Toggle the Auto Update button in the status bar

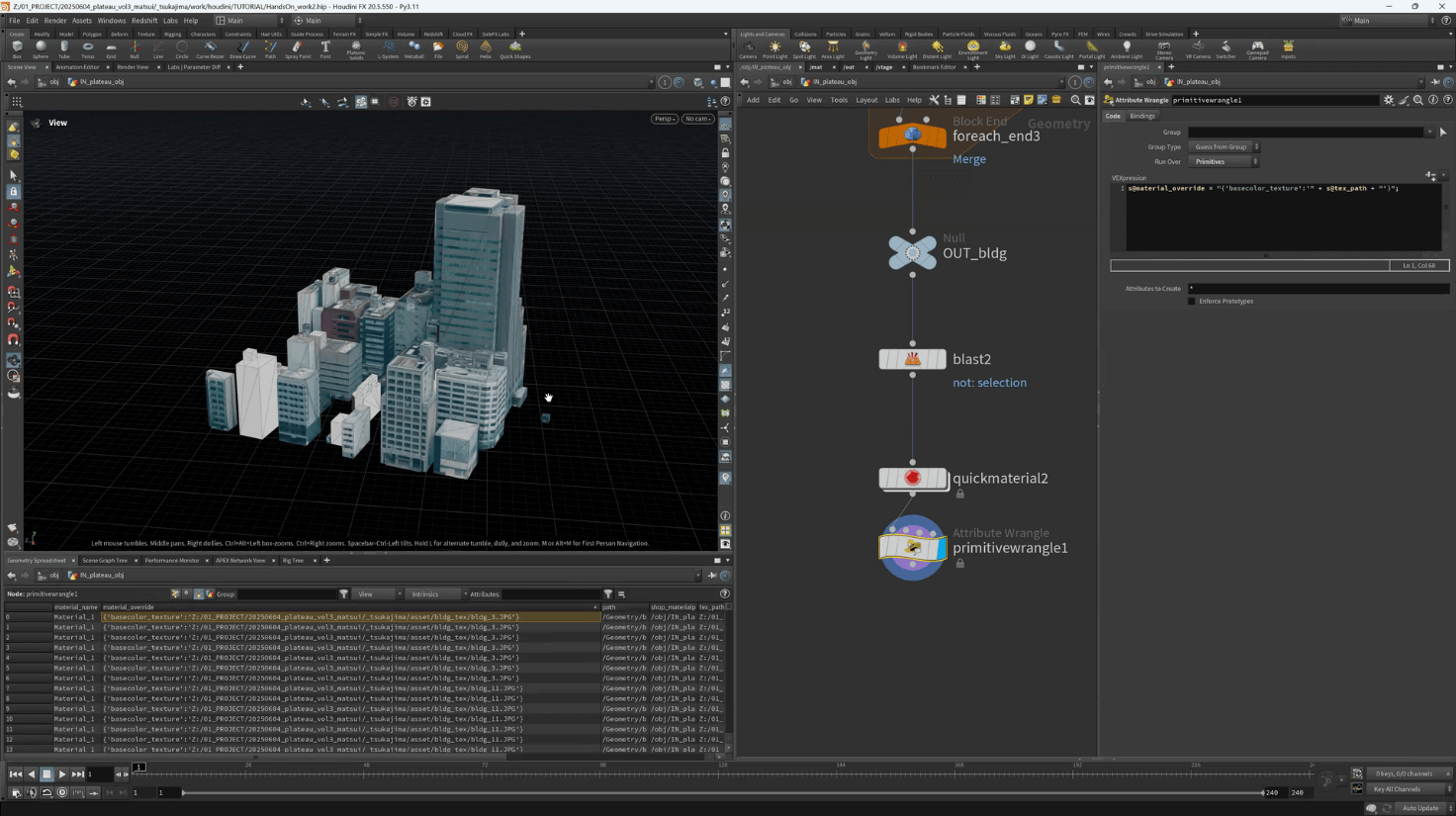[x=1419, y=808]
